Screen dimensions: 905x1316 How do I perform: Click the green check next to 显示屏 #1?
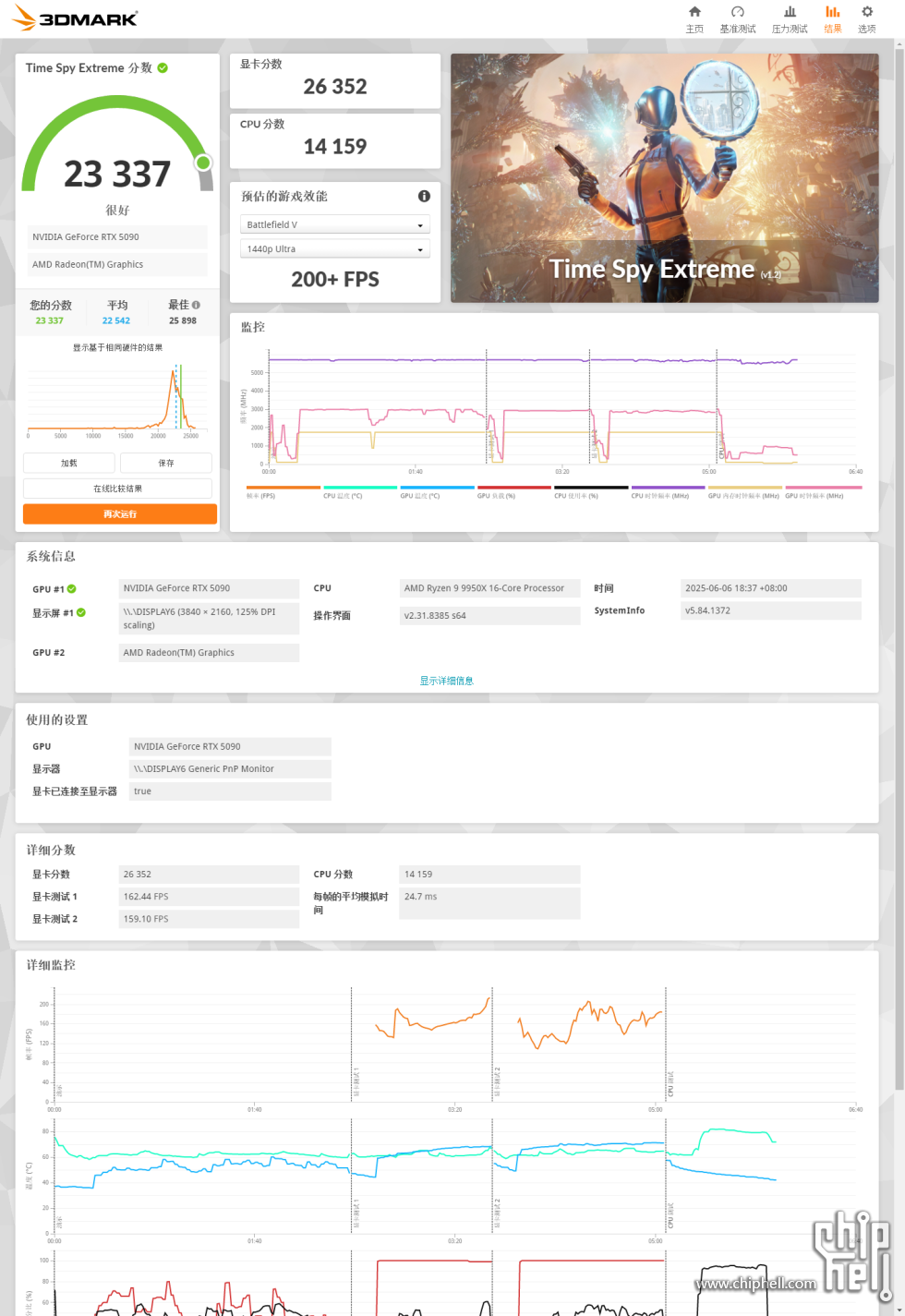pos(81,612)
